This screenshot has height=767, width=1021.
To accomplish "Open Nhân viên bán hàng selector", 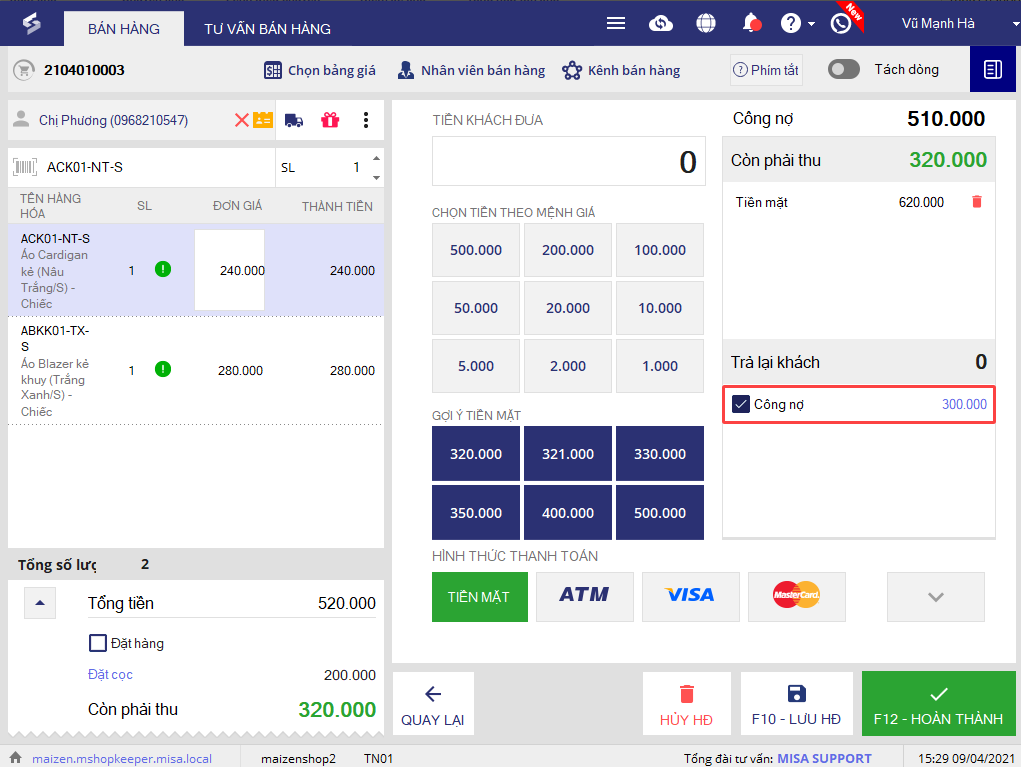I will click(x=471, y=70).
